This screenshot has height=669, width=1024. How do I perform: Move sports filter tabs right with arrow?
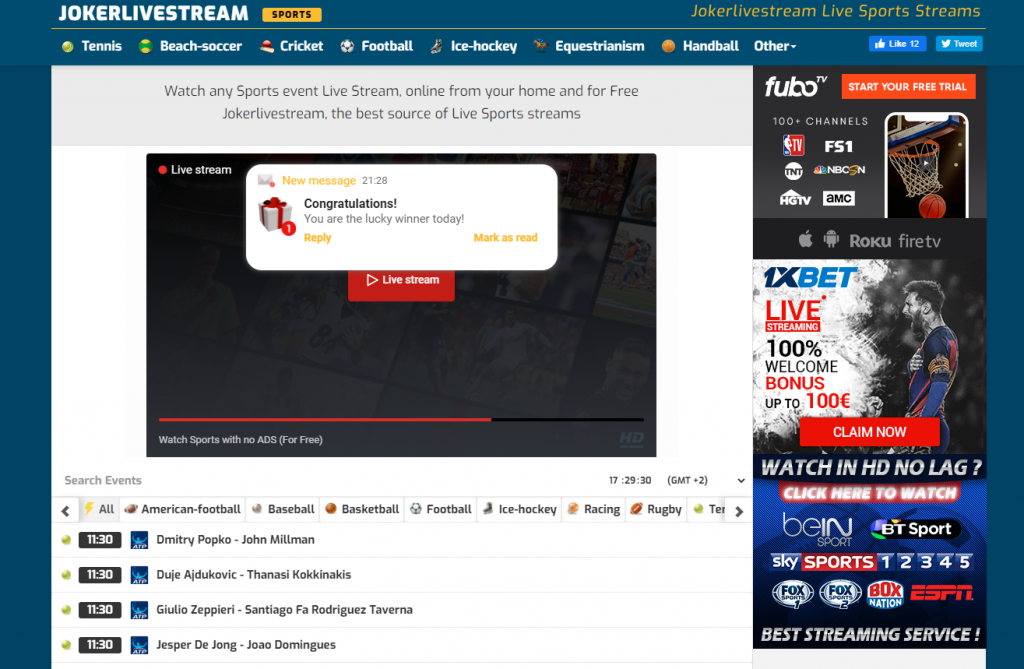[739, 511]
